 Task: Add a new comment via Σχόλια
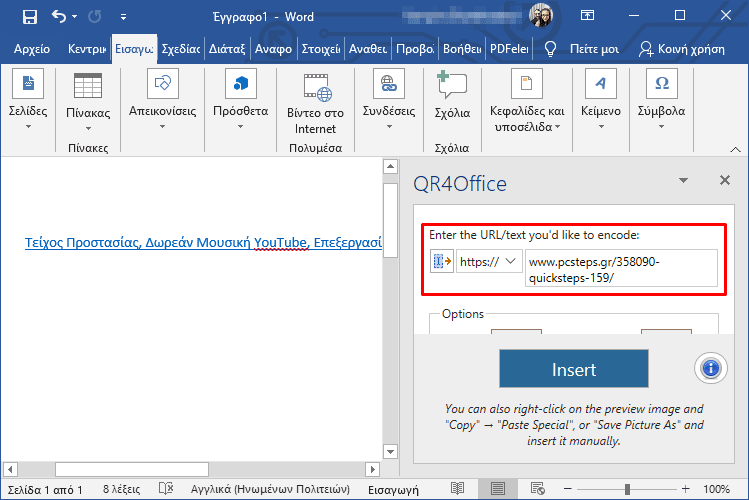[x=452, y=95]
